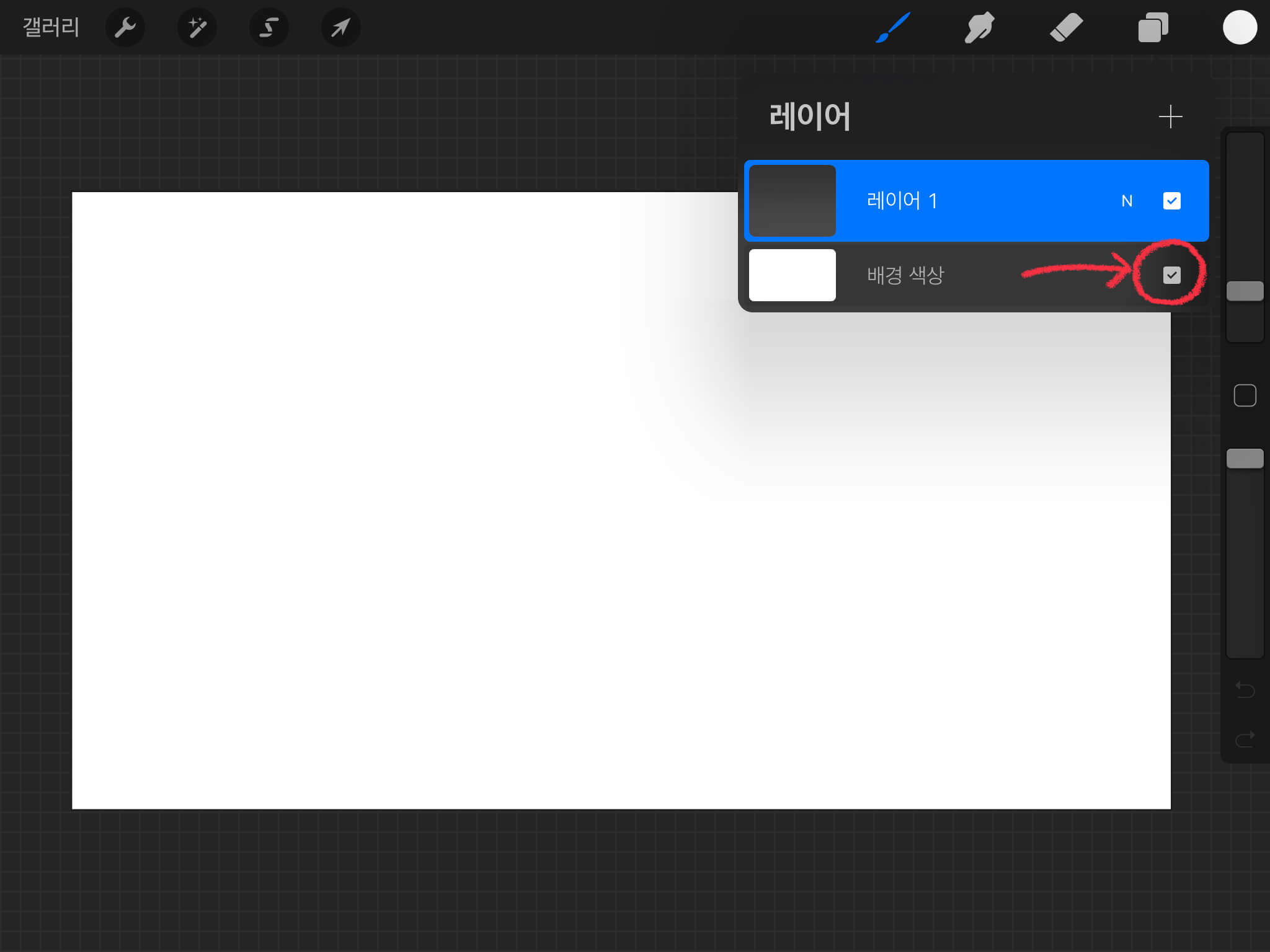Open blend mode N for 레이어 1
1270x952 pixels.
click(x=1127, y=201)
